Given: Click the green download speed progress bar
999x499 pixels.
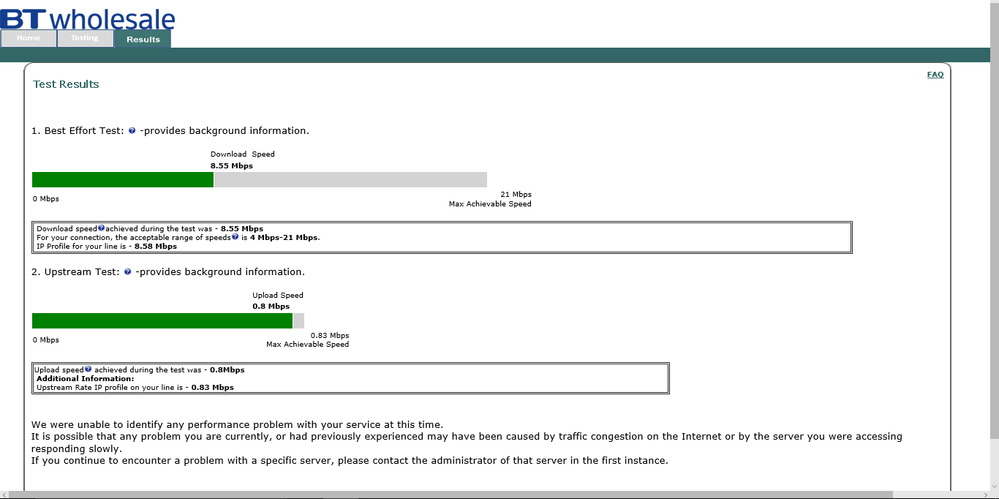Looking at the screenshot, I should coord(123,180).
